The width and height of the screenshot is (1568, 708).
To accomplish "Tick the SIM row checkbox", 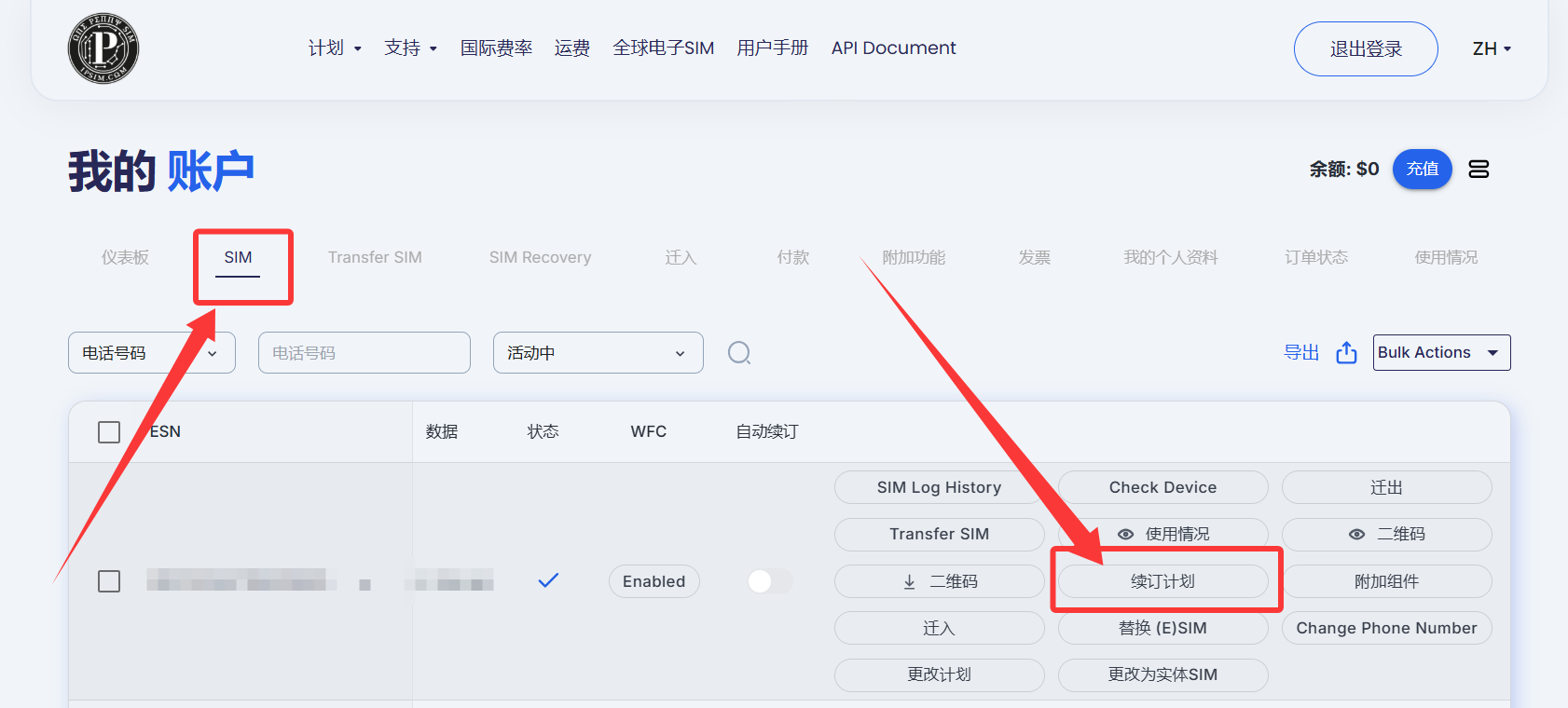I will tap(109, 581).
